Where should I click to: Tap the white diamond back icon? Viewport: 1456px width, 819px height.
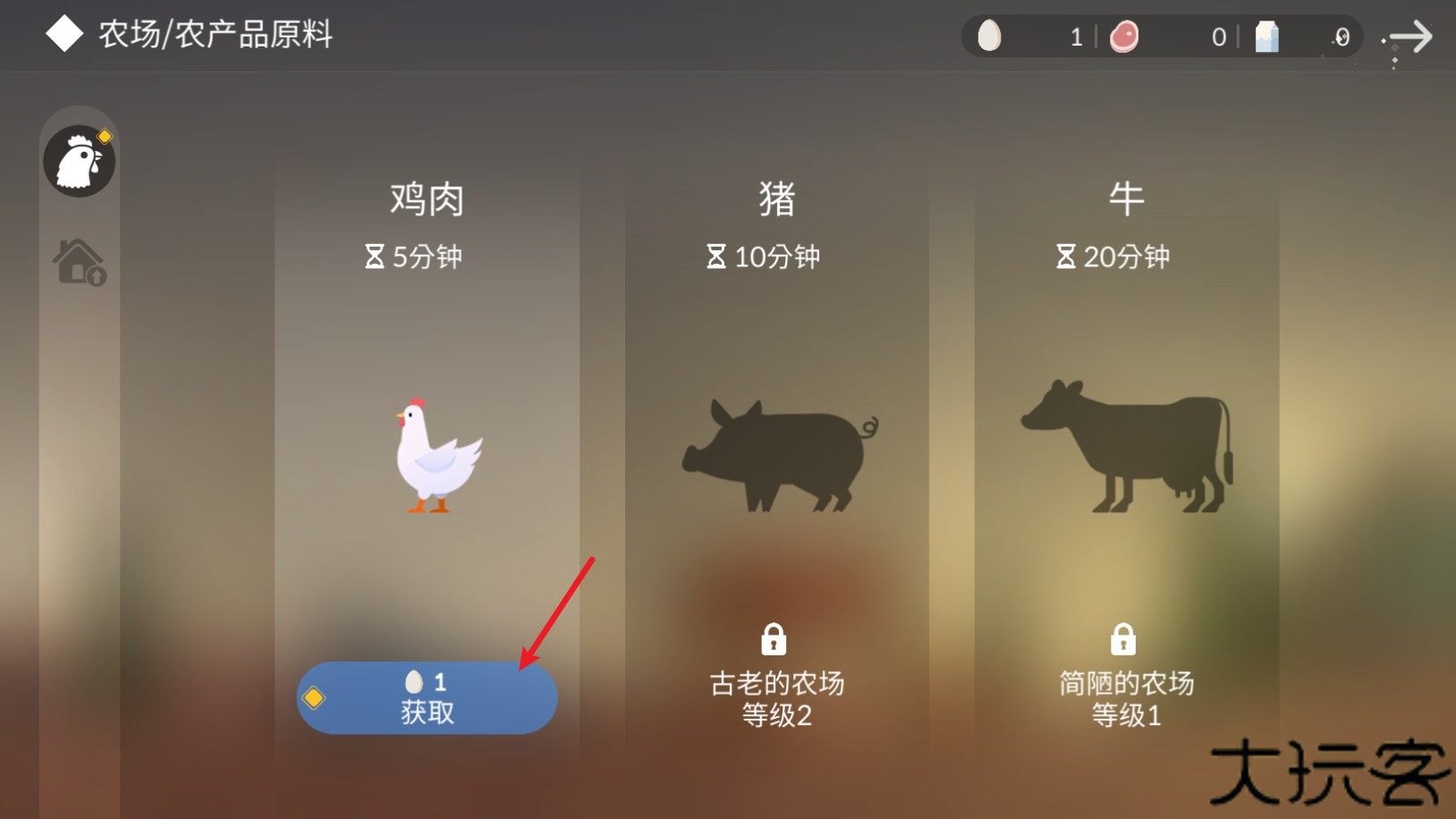(64, 34)
